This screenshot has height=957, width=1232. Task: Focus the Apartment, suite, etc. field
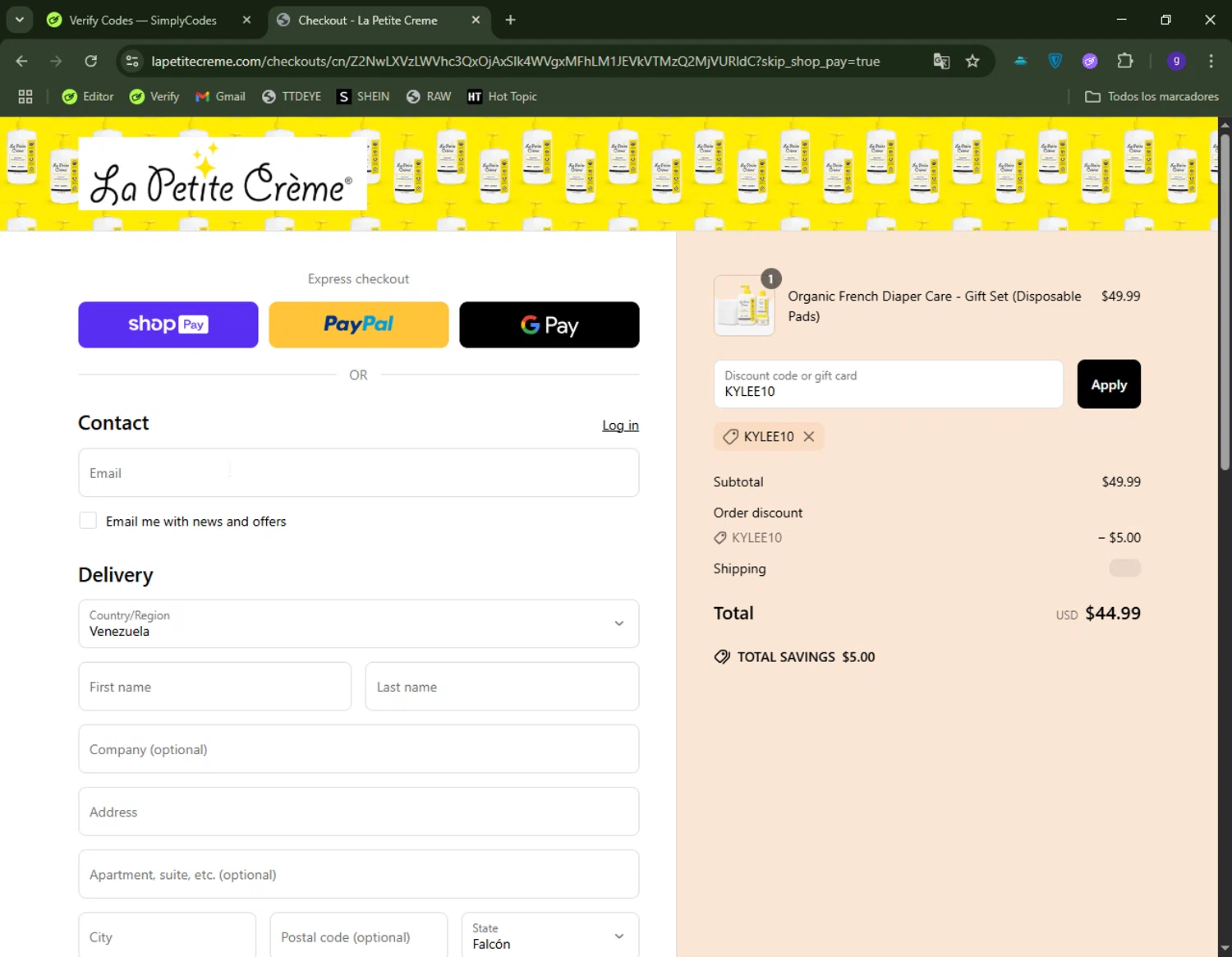coord(359,874)
